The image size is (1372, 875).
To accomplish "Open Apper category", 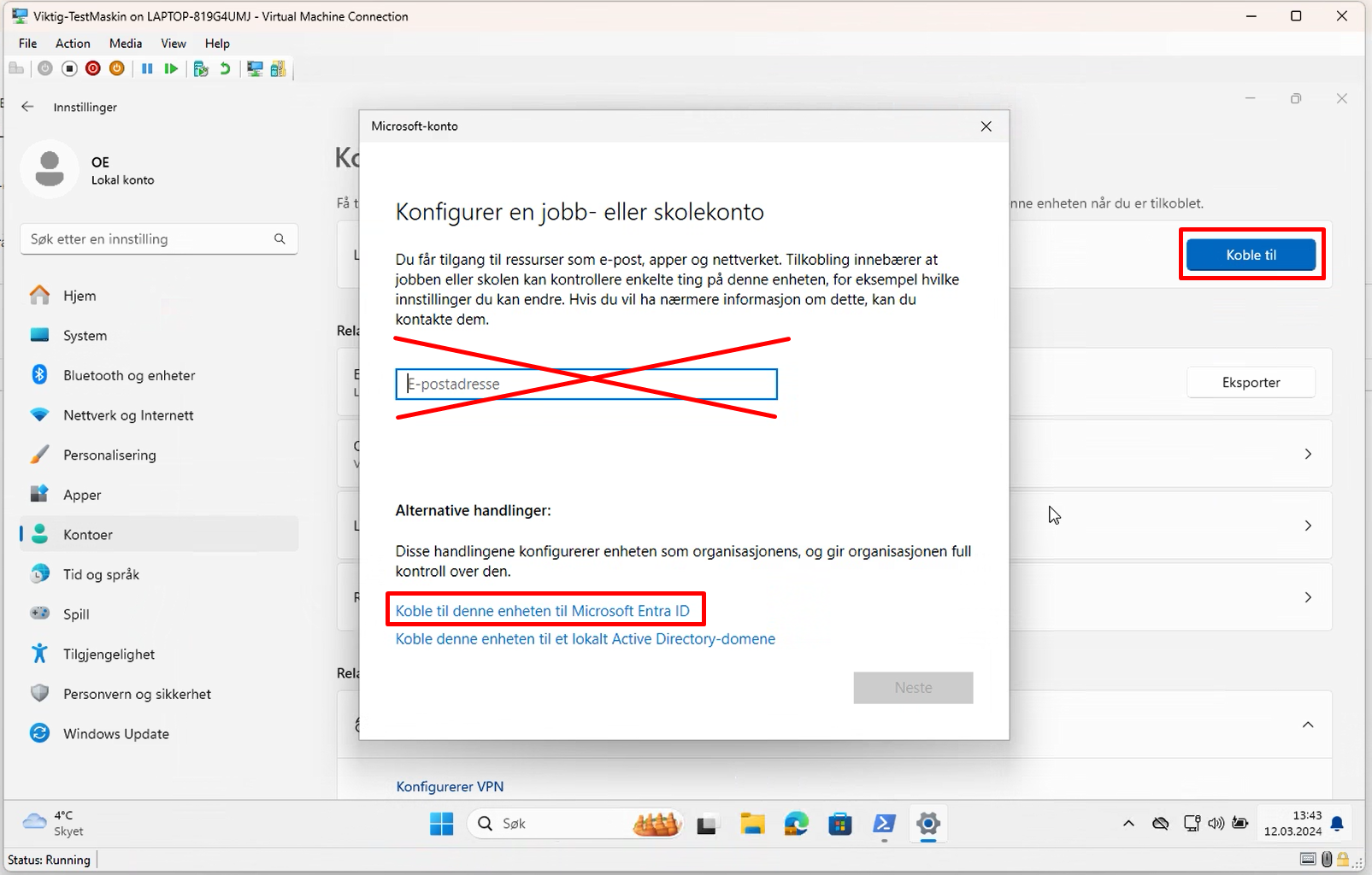I will 159,495.
